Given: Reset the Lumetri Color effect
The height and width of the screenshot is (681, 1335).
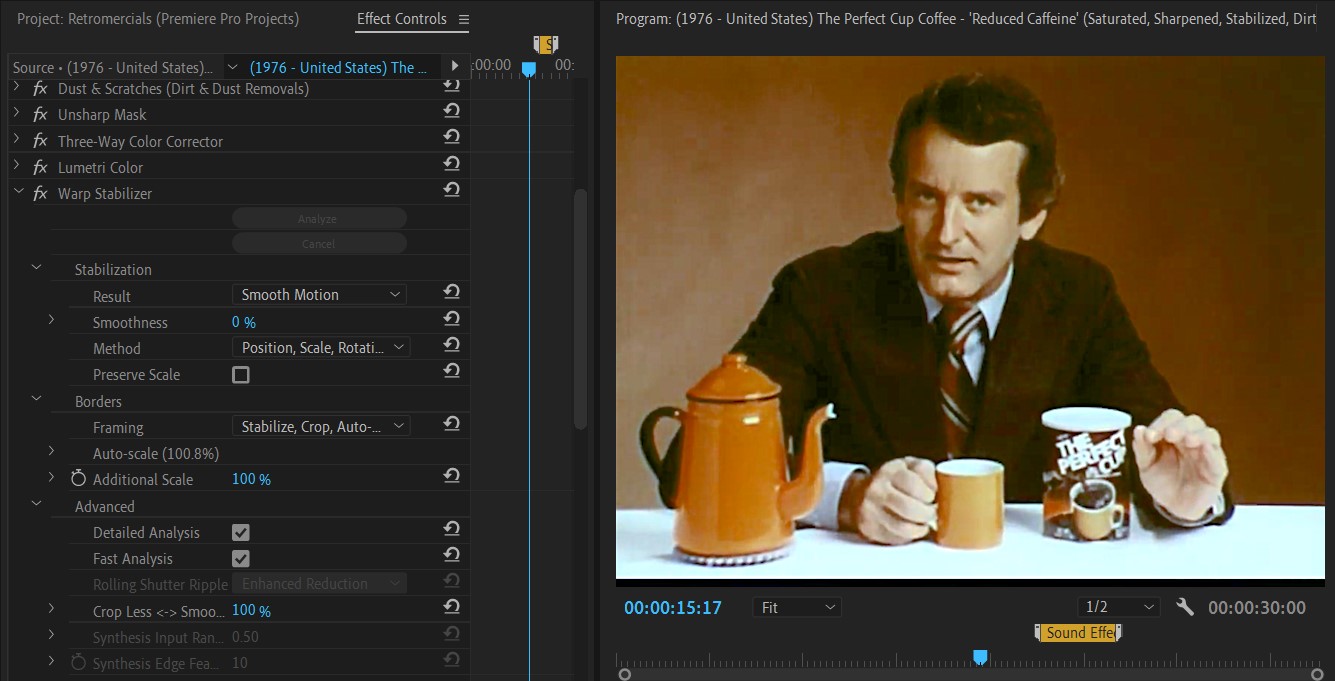Looking at the screenshot, I should tap(452, 163).
